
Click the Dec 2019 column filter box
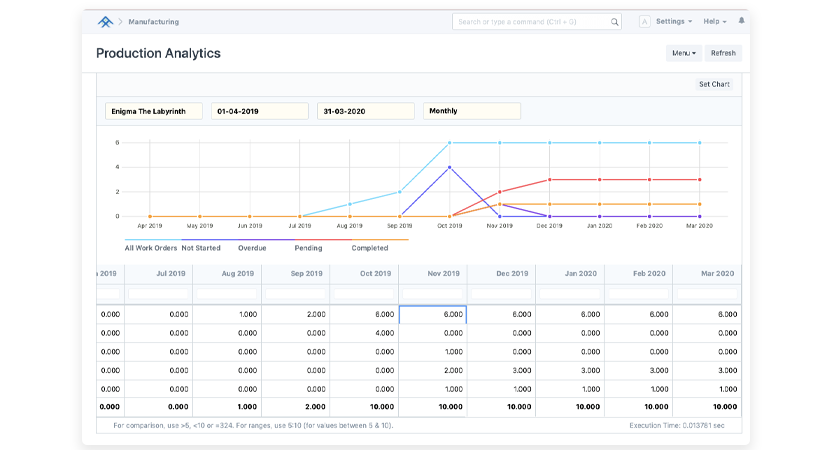pos(501,294)
